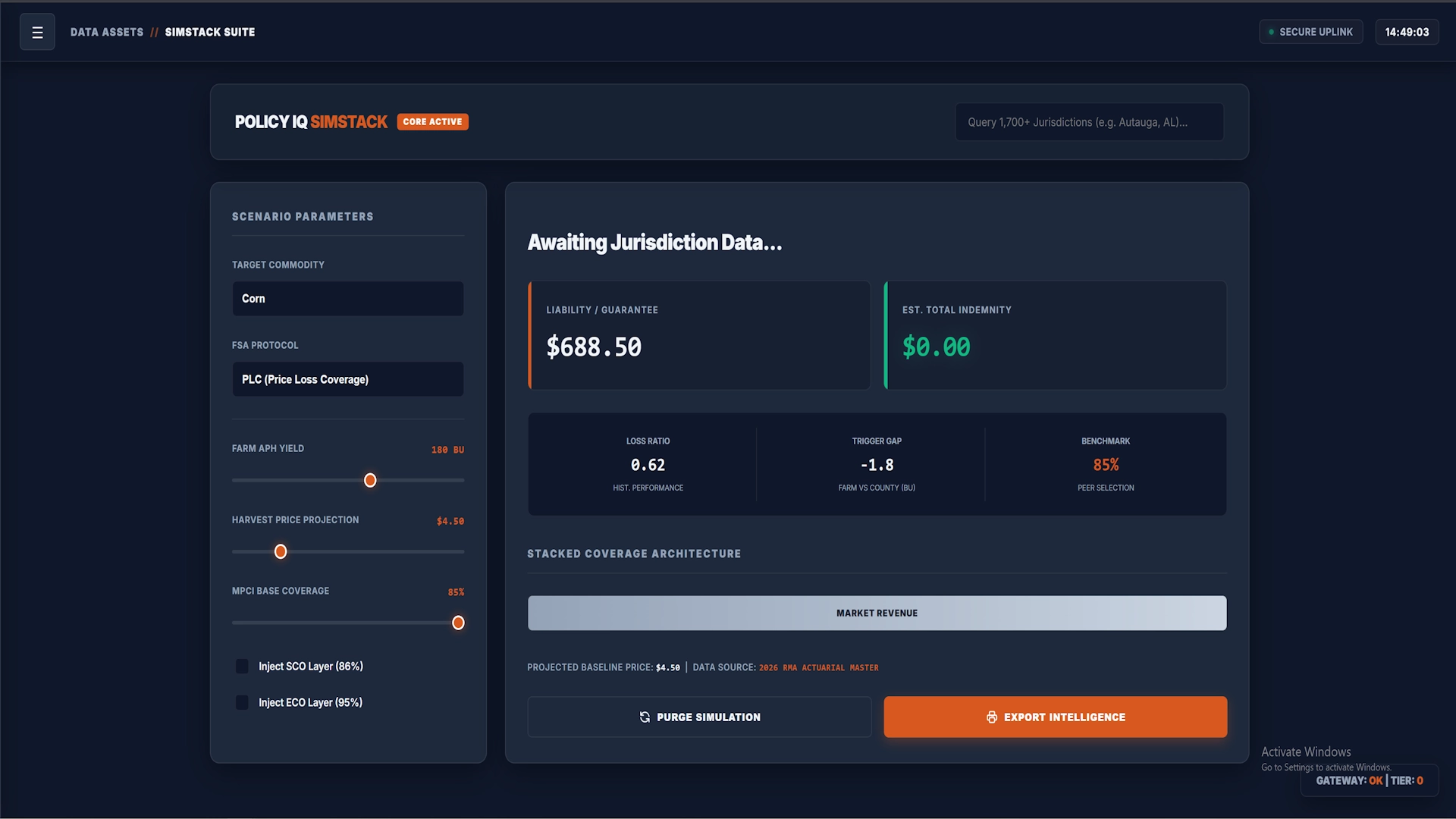Screen dimensions: 1456x819
Task: Click the Benchmark 85% value
Action: coord(1106,465)
